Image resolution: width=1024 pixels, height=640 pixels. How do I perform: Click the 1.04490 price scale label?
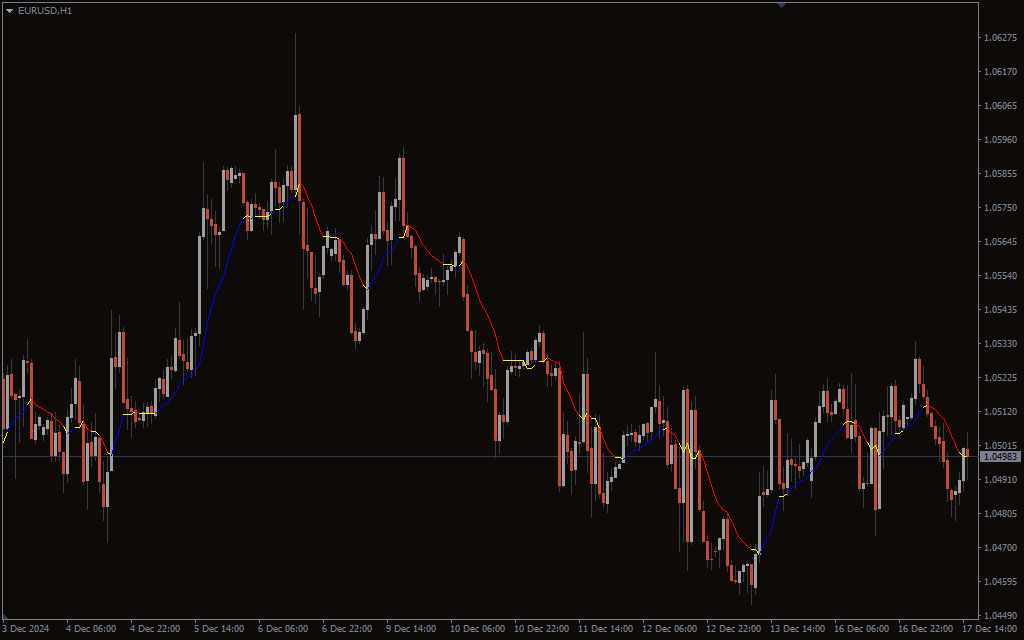pos(1001,615)
